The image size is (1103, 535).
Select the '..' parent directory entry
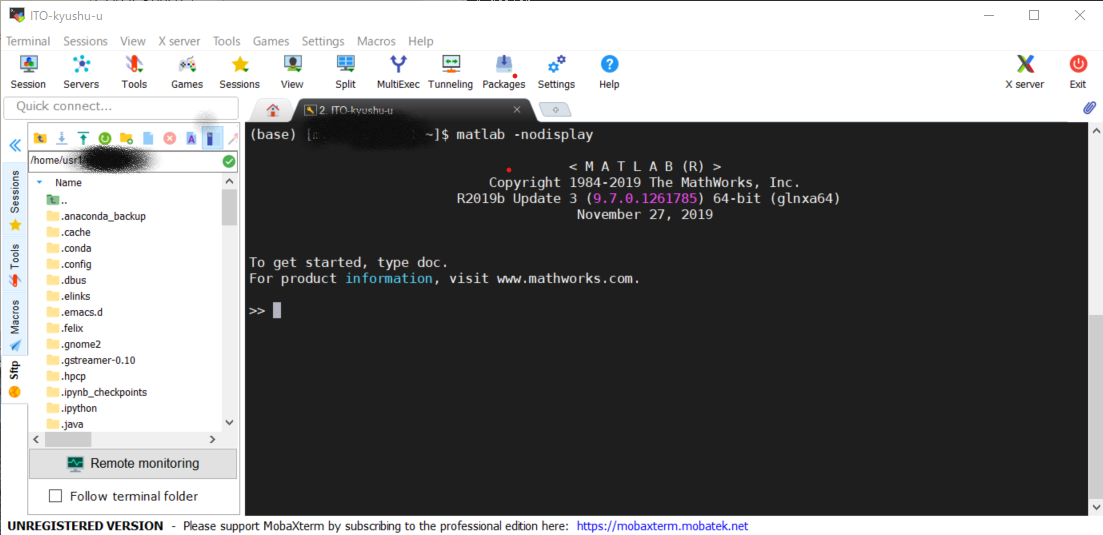(58, 200)
